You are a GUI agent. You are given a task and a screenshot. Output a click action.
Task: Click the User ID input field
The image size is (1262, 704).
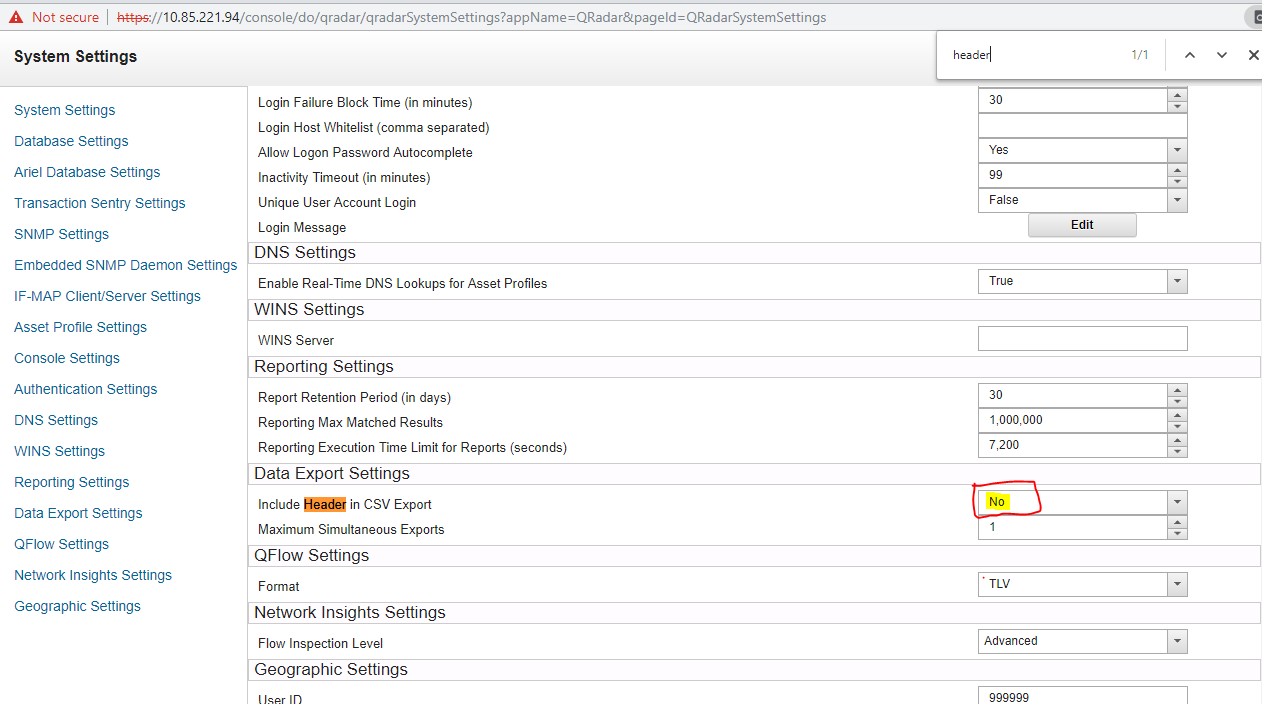(x=1082, y=696)
